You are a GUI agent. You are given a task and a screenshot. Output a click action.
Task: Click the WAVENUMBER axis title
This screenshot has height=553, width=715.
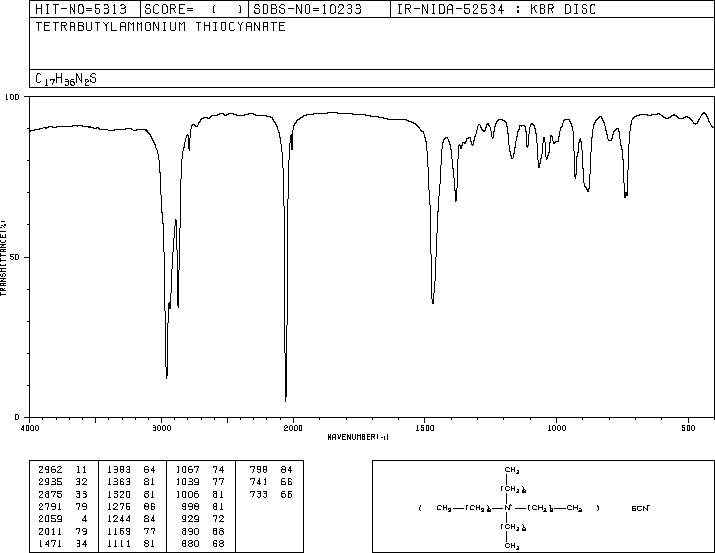pyautogui.click(x=358, y=437)
